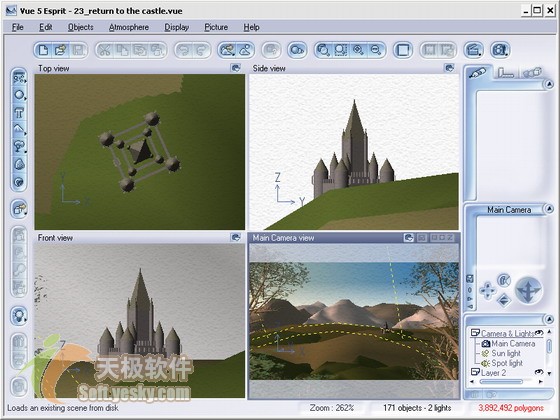Add a sphere primitive from left toolbar

click(19, 95)
